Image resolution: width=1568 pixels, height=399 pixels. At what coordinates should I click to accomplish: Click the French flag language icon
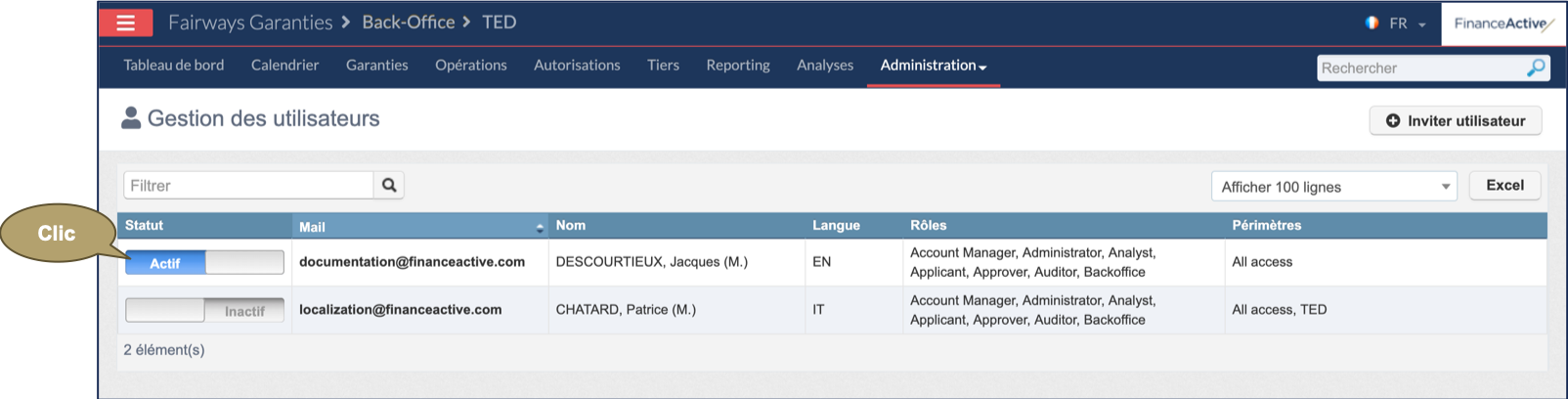click(1372, 22)
